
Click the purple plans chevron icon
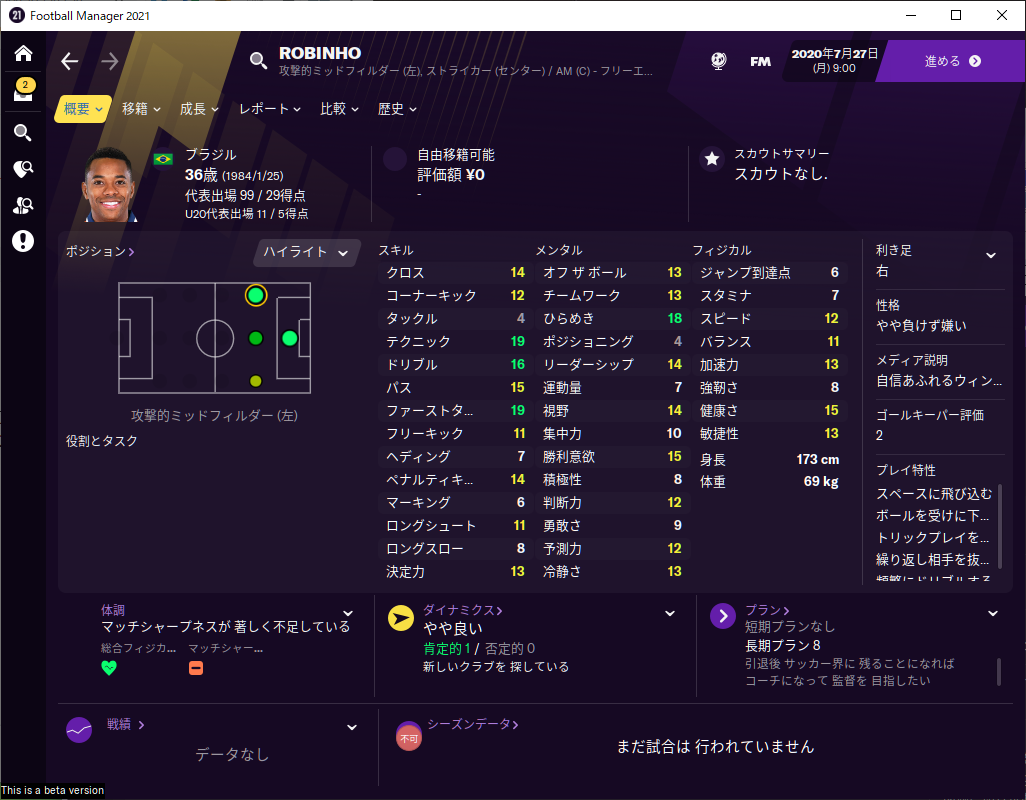(x=722, y=616)
